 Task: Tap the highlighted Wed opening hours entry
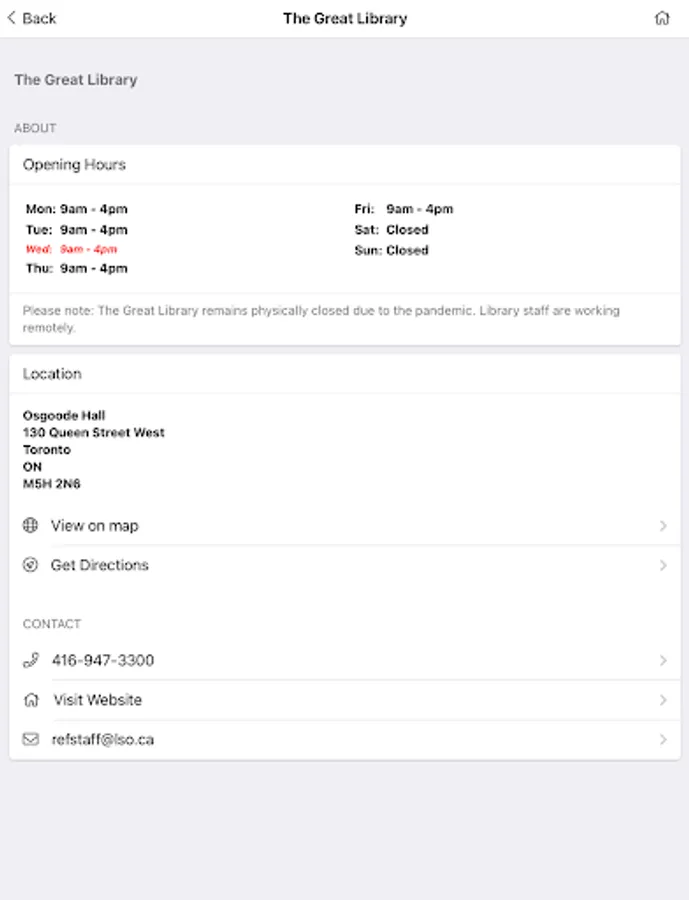pos(72,249)
